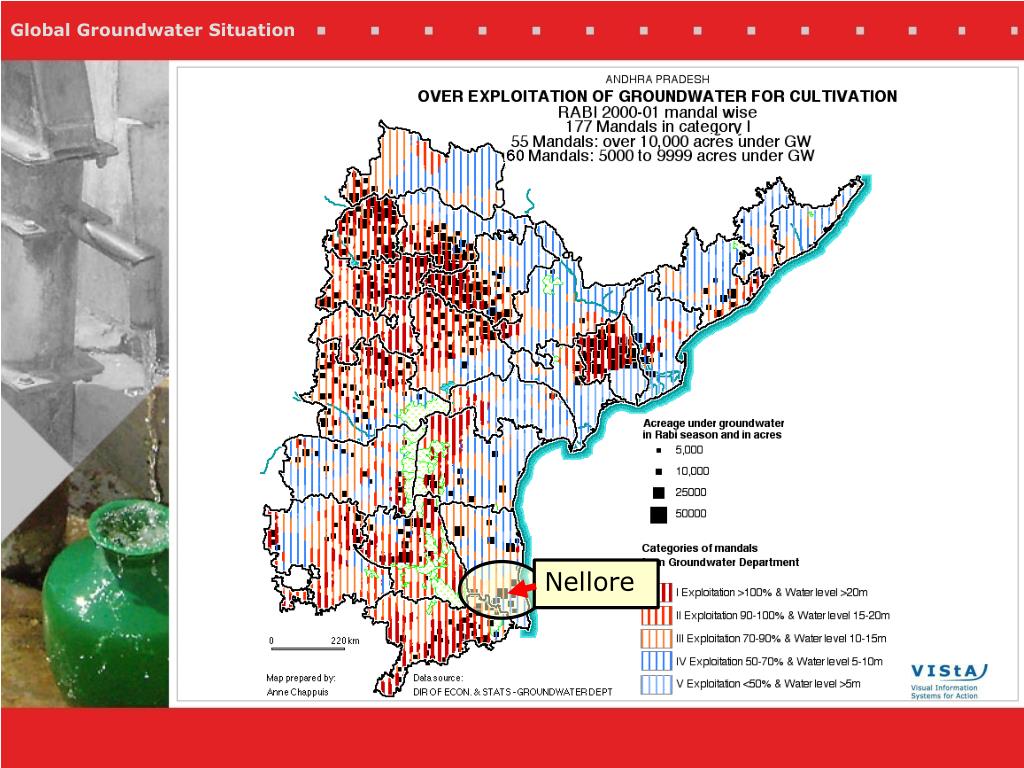Click the category IV blue striped swatch

click(656, 661)
